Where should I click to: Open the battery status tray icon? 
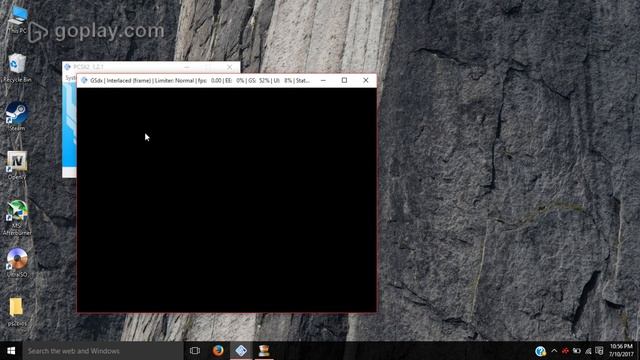coord(577,351)
